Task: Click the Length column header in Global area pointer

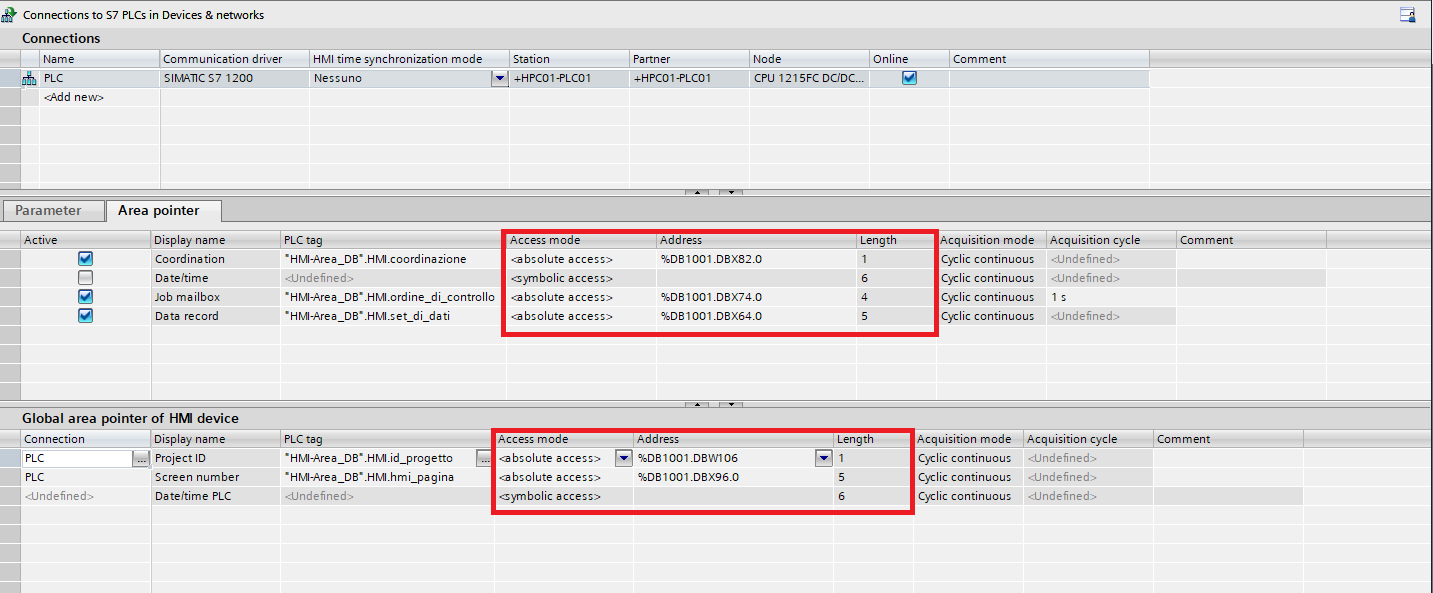Action: (874, 439)
